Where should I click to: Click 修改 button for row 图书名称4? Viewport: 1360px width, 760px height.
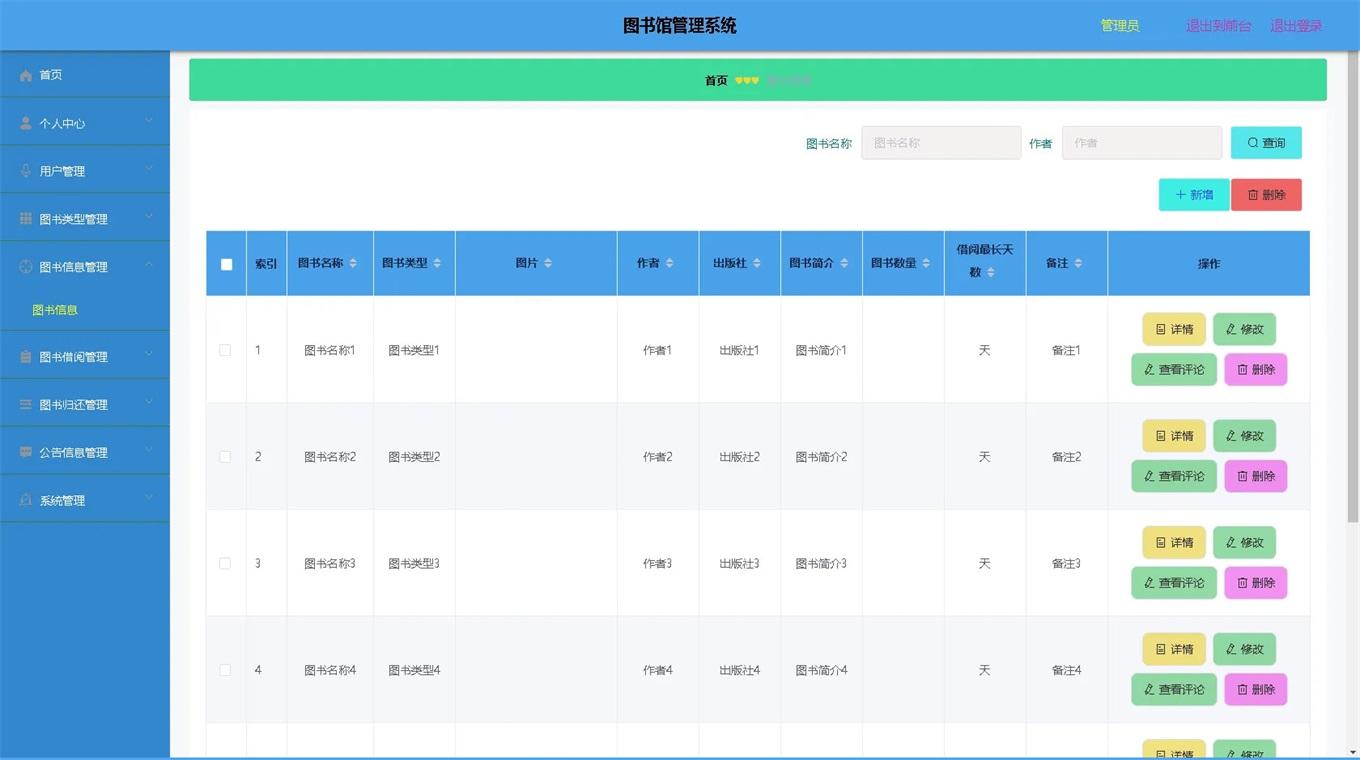point(1244,649)
